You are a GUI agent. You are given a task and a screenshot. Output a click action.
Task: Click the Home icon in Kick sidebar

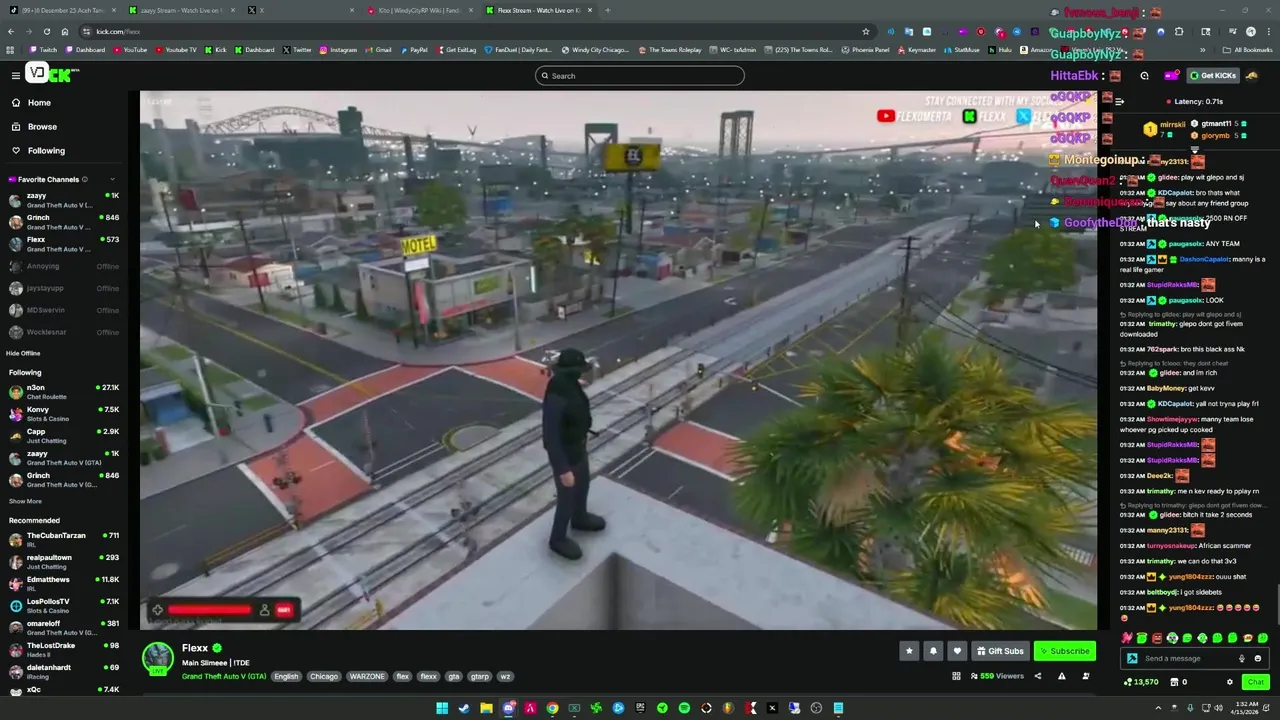pyautogui.click(x=16, y=103)
